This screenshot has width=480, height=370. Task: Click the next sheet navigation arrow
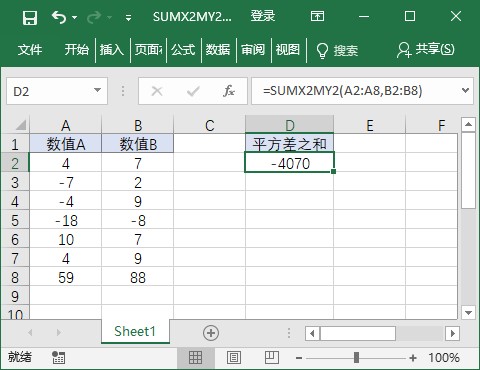click(x=59, y=332)
